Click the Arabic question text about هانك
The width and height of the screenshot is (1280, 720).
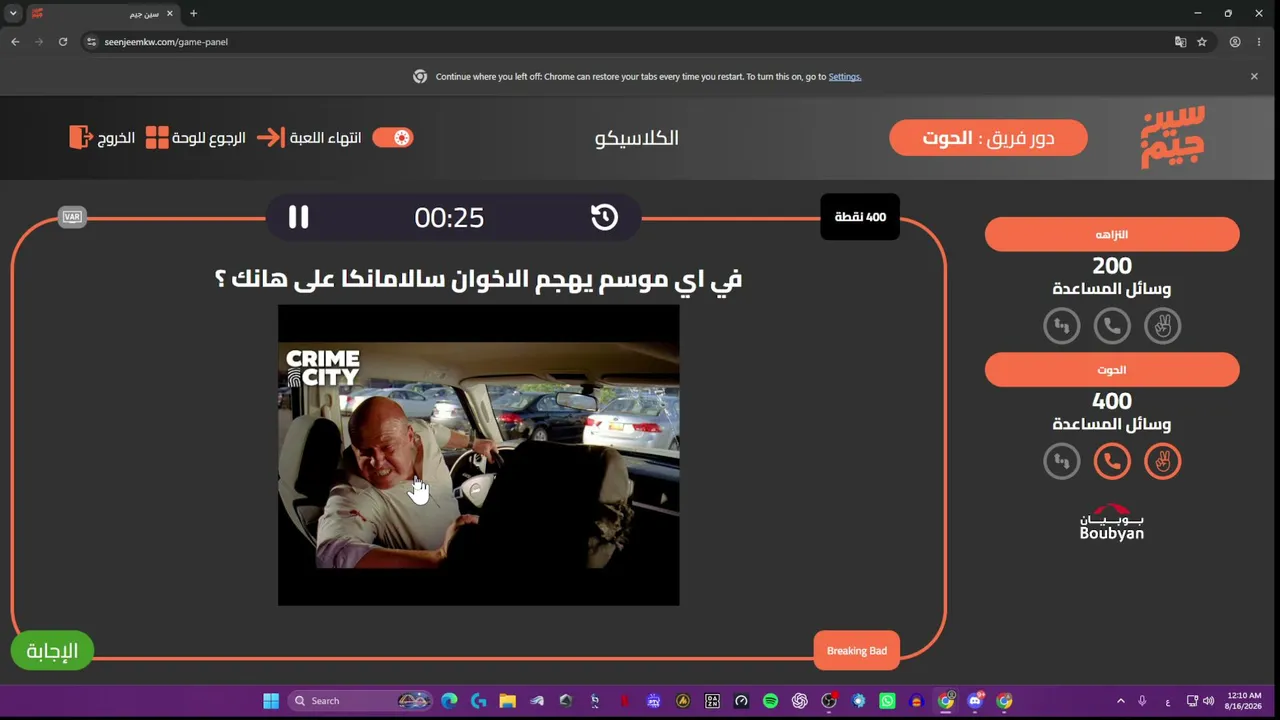point(478,279)
